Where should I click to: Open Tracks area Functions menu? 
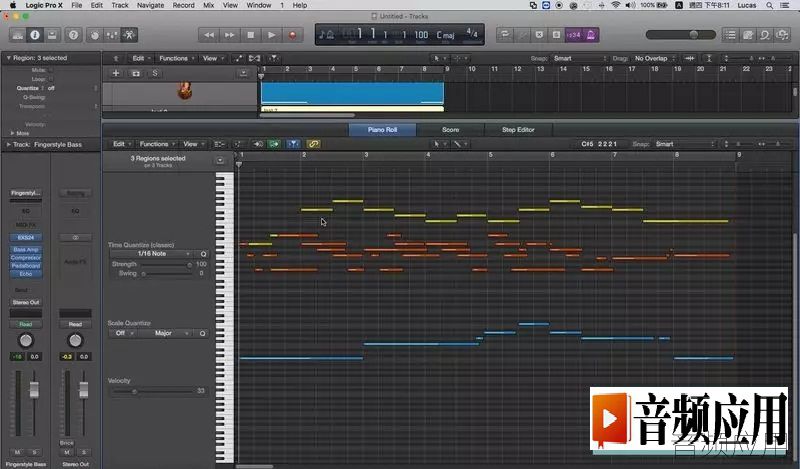177,58
